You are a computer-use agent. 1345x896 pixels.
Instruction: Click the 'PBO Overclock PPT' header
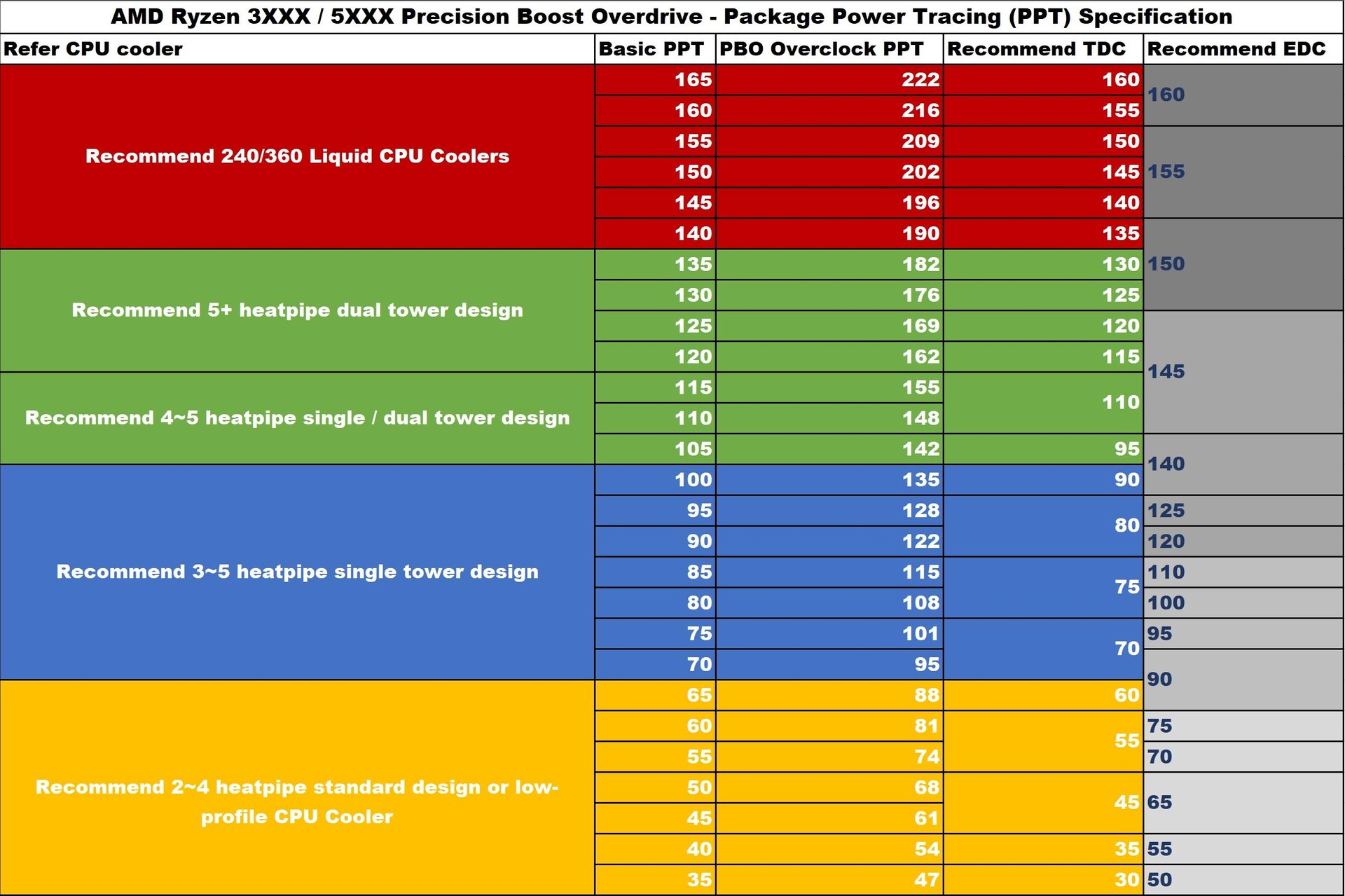[829, 49]
